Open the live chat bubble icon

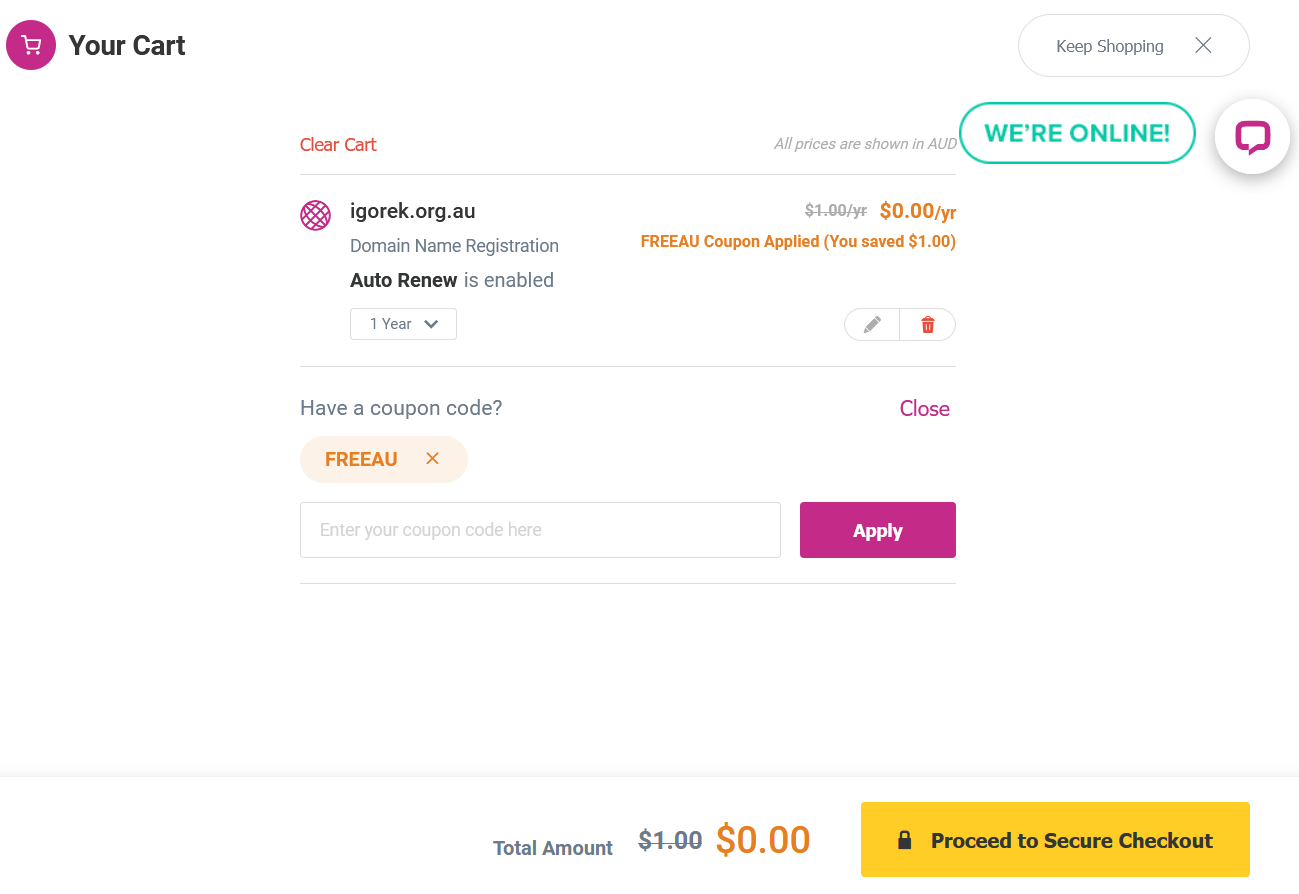point(1252,137)
